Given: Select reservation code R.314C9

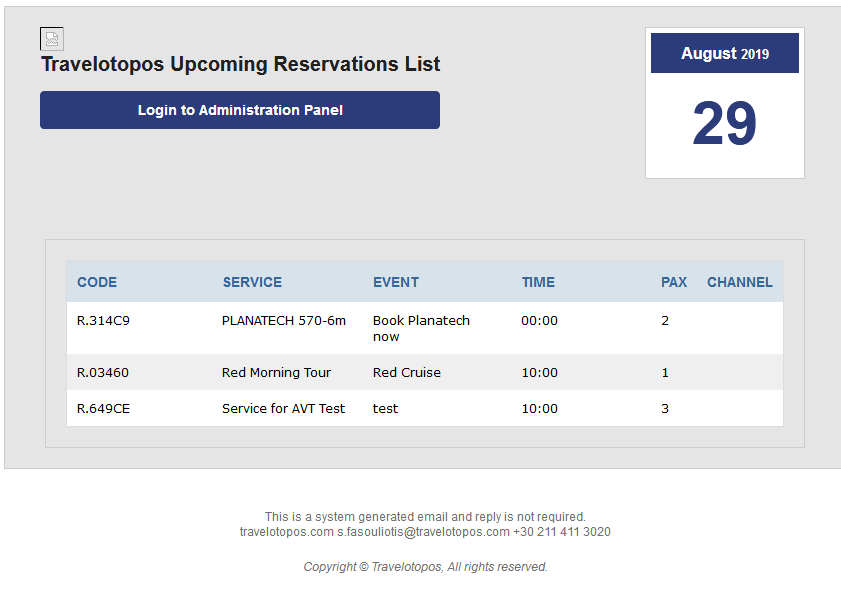Looking at the screenshot, I should click(103, 321).
